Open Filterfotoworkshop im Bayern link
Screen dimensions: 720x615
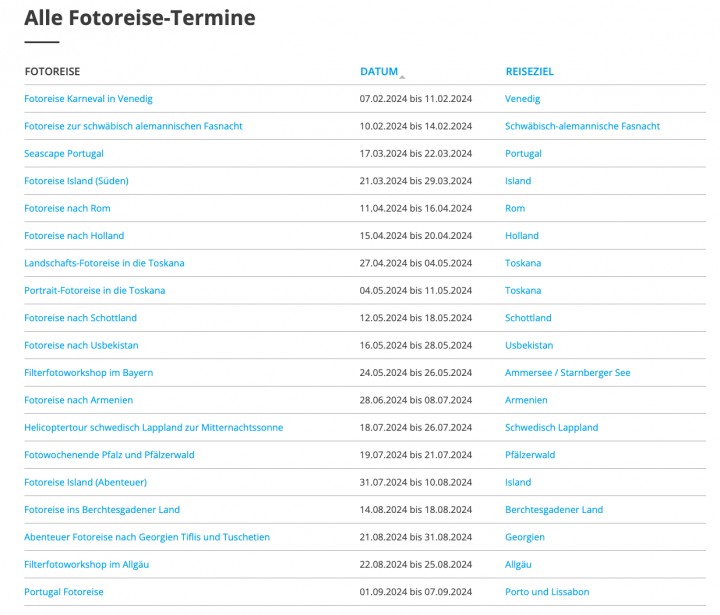[x=89, y=373]
